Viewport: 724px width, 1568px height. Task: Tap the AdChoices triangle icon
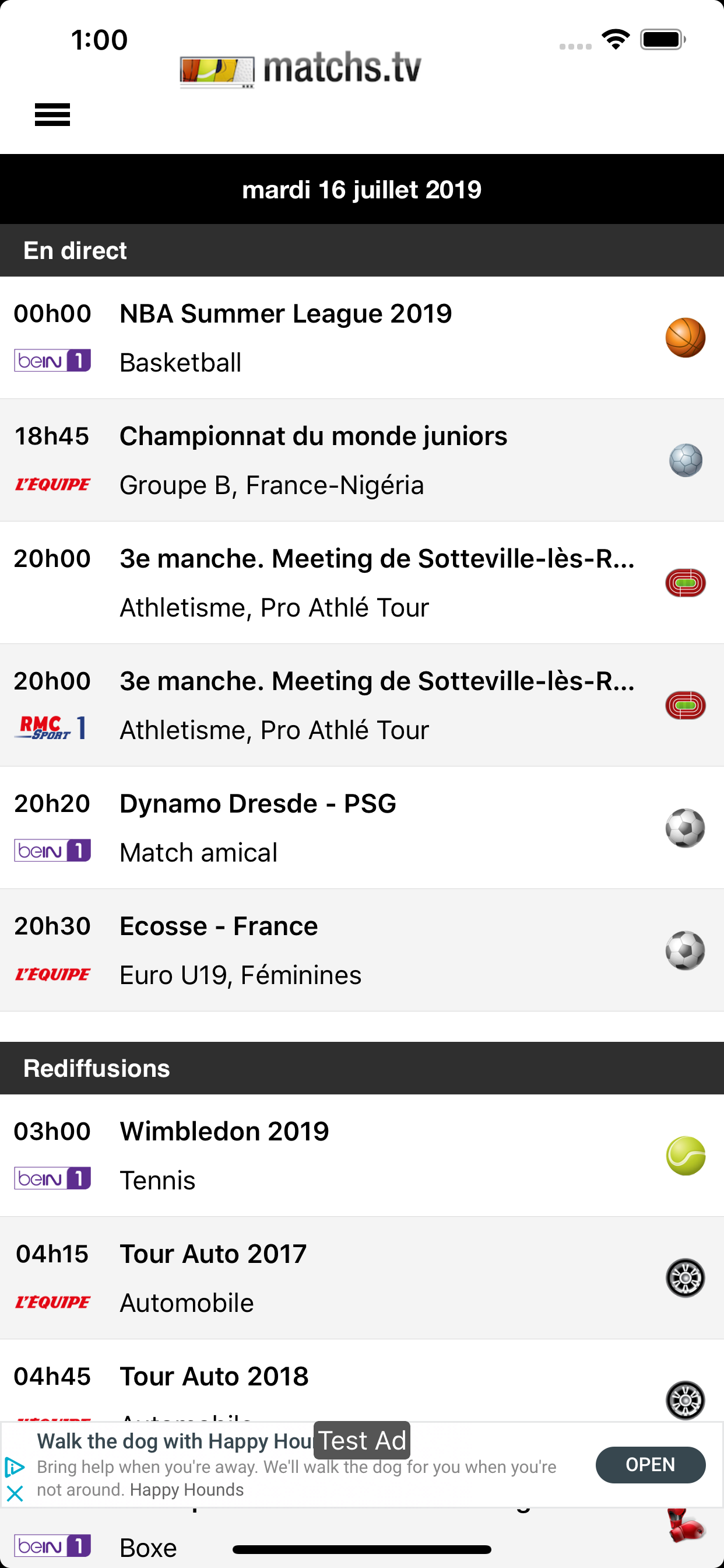pyautogui.click(x=15, y=1468)
